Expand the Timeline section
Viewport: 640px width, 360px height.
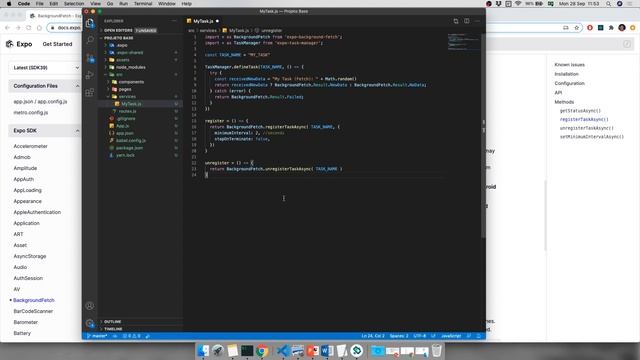[x=113, y=329]
